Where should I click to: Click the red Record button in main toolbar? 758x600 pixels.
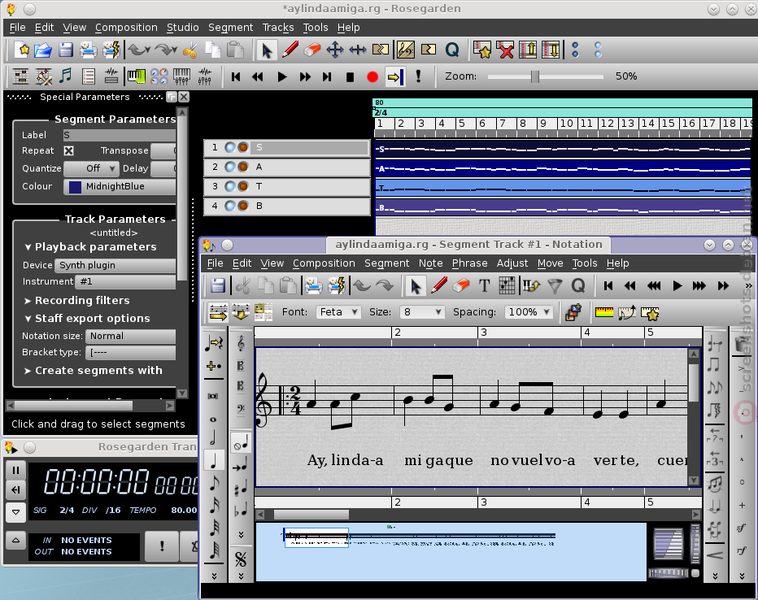pyautogui.click(x=372, y=77)
